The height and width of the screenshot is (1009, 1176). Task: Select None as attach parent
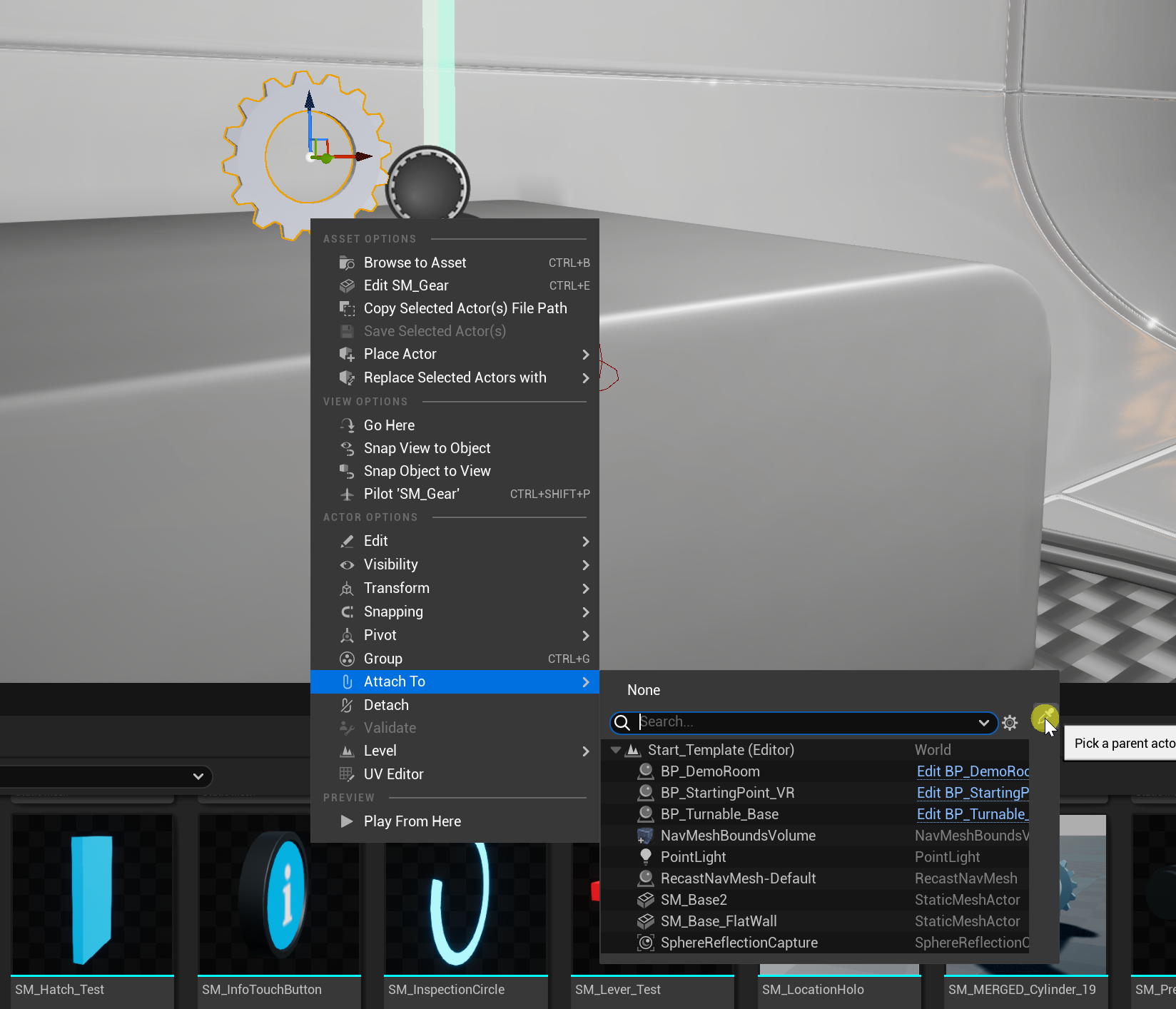(x=644, y=690)
